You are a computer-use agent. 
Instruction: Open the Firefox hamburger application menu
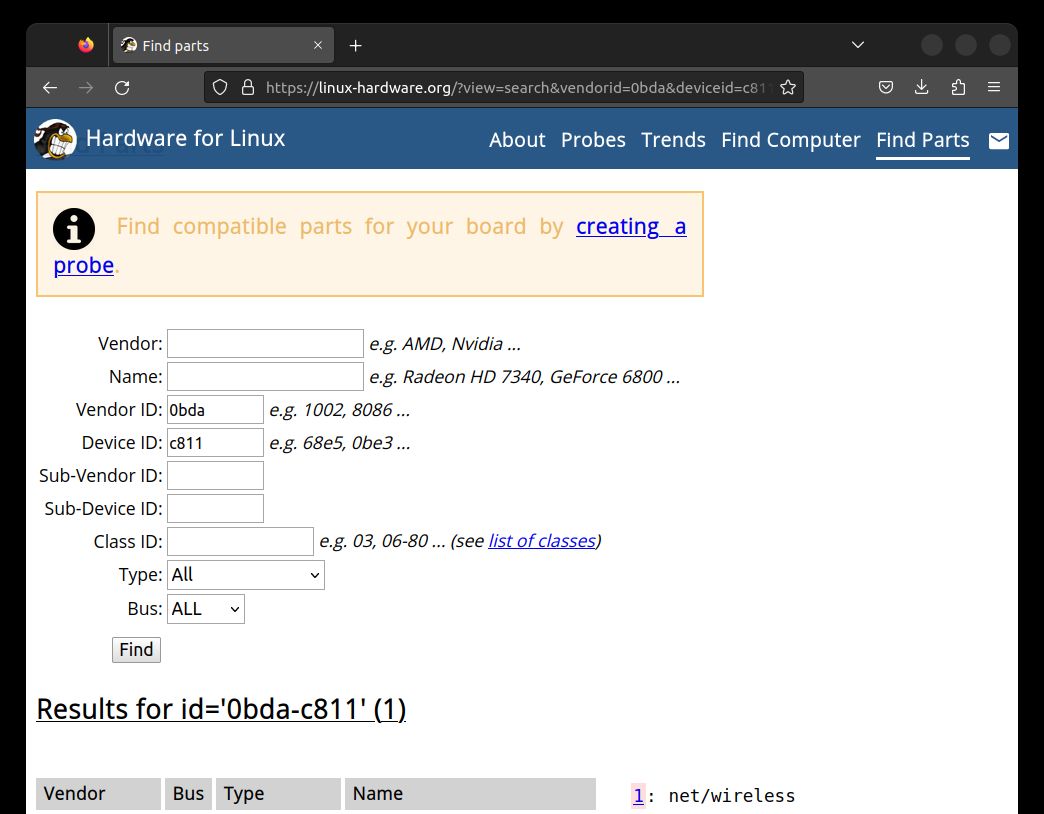[x=994, y=88]
